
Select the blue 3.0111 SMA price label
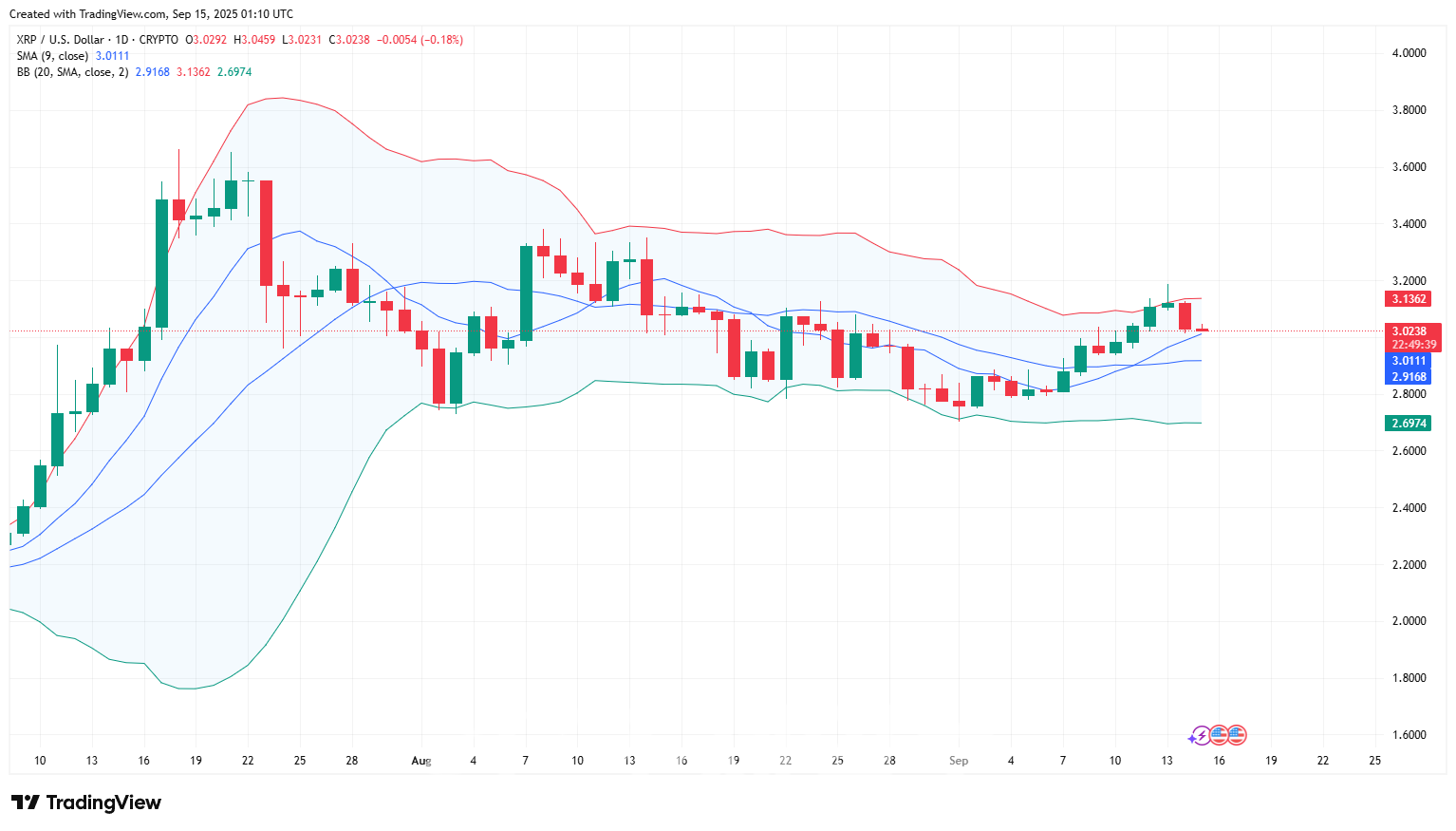click(1409, 361)
